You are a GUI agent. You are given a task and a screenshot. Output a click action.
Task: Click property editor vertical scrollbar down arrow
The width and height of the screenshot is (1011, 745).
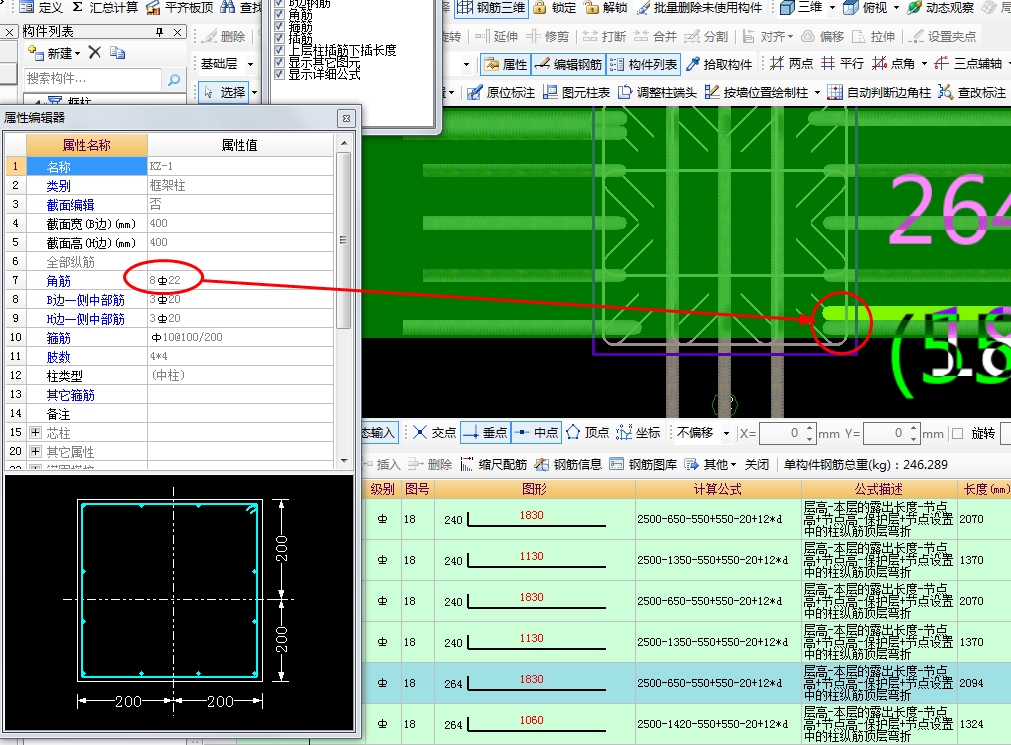coord(344,461)
